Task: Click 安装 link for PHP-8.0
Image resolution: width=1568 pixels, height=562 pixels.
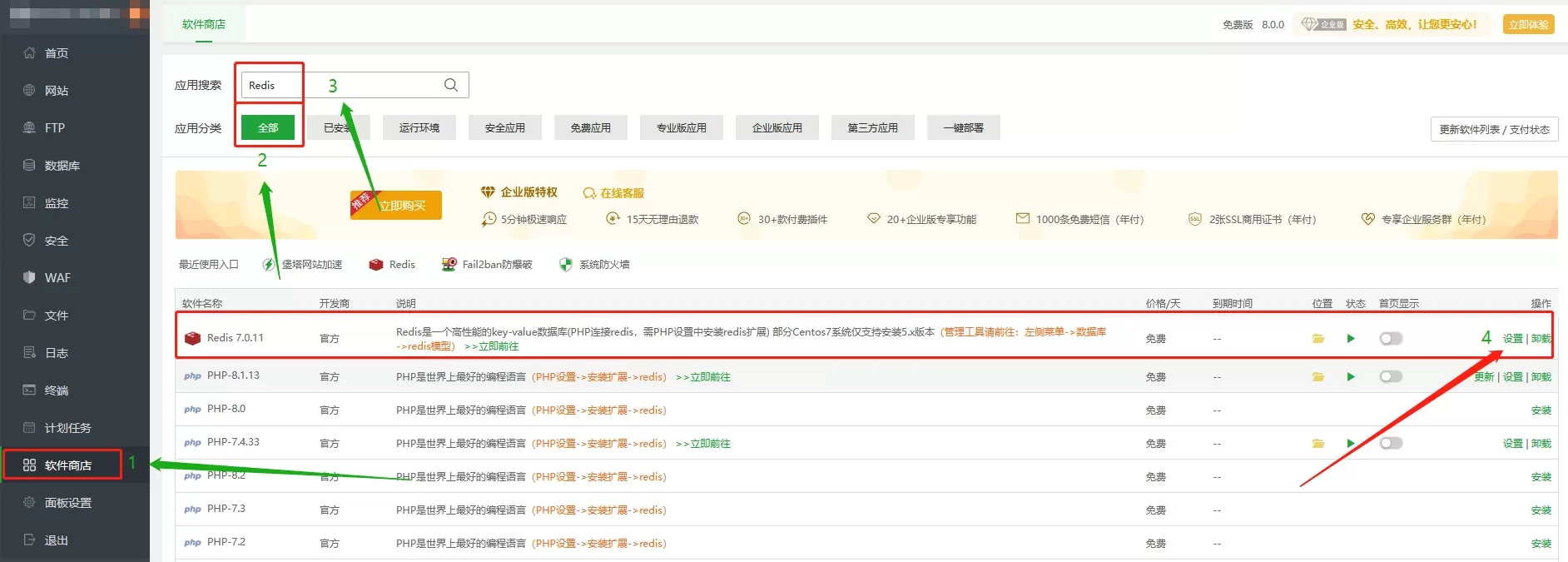Action: point(1541,410)
